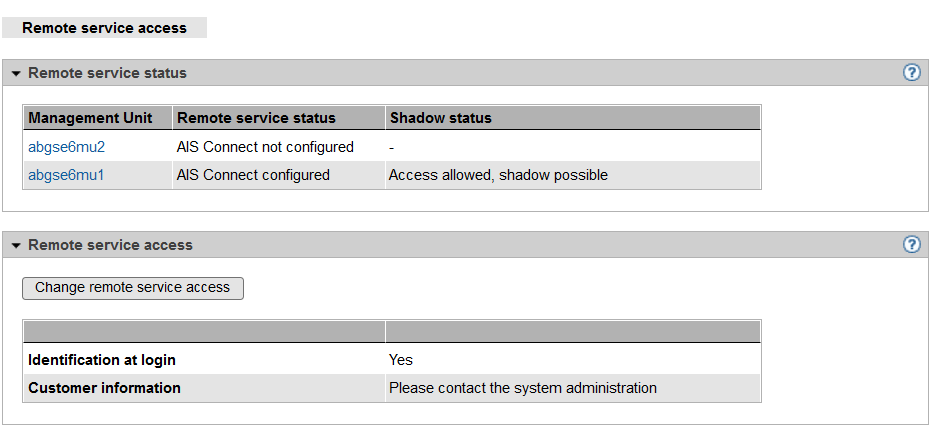Click the Management Unit column header

click(x=90, y=118)
